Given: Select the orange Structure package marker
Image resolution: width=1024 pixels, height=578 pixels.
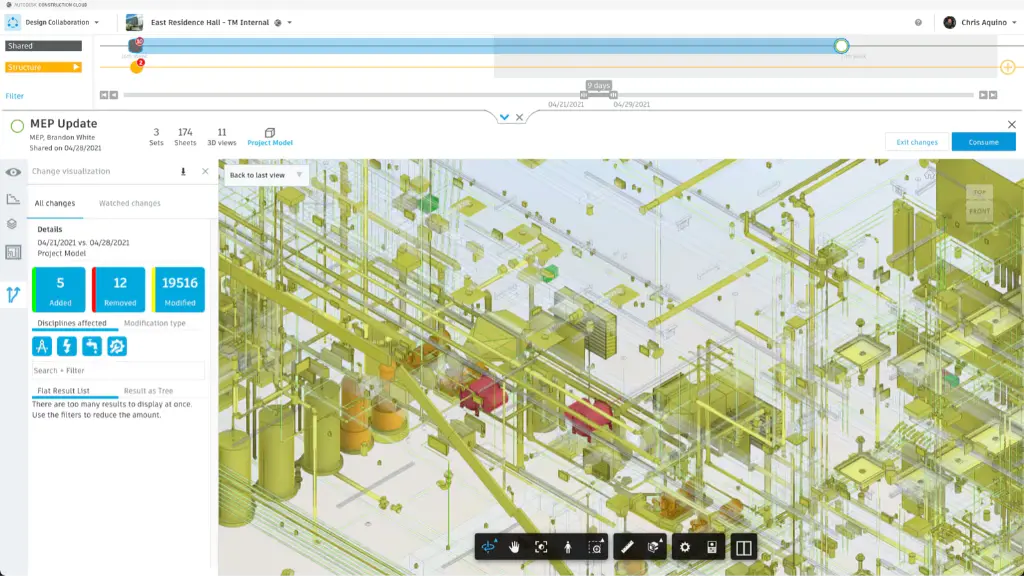Looking at the screenshot, I should point(136,67).
